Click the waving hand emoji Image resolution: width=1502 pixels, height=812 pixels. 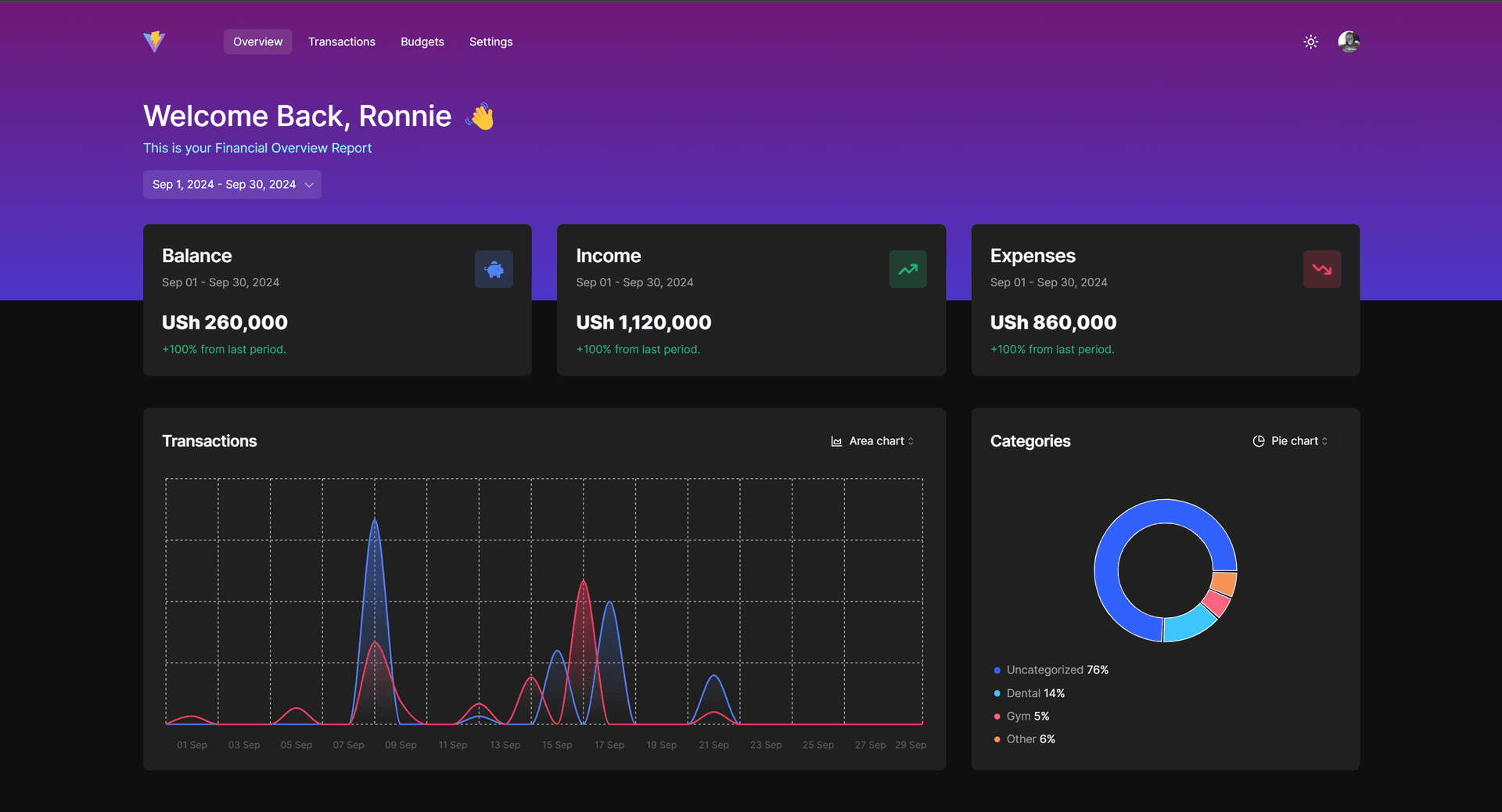[480, 117]
